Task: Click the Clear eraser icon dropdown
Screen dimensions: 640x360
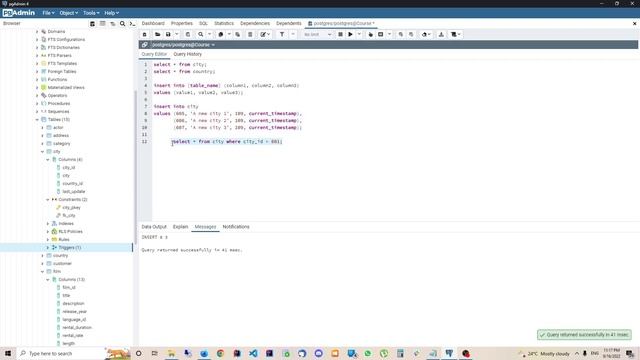Action: click(426, 35)
